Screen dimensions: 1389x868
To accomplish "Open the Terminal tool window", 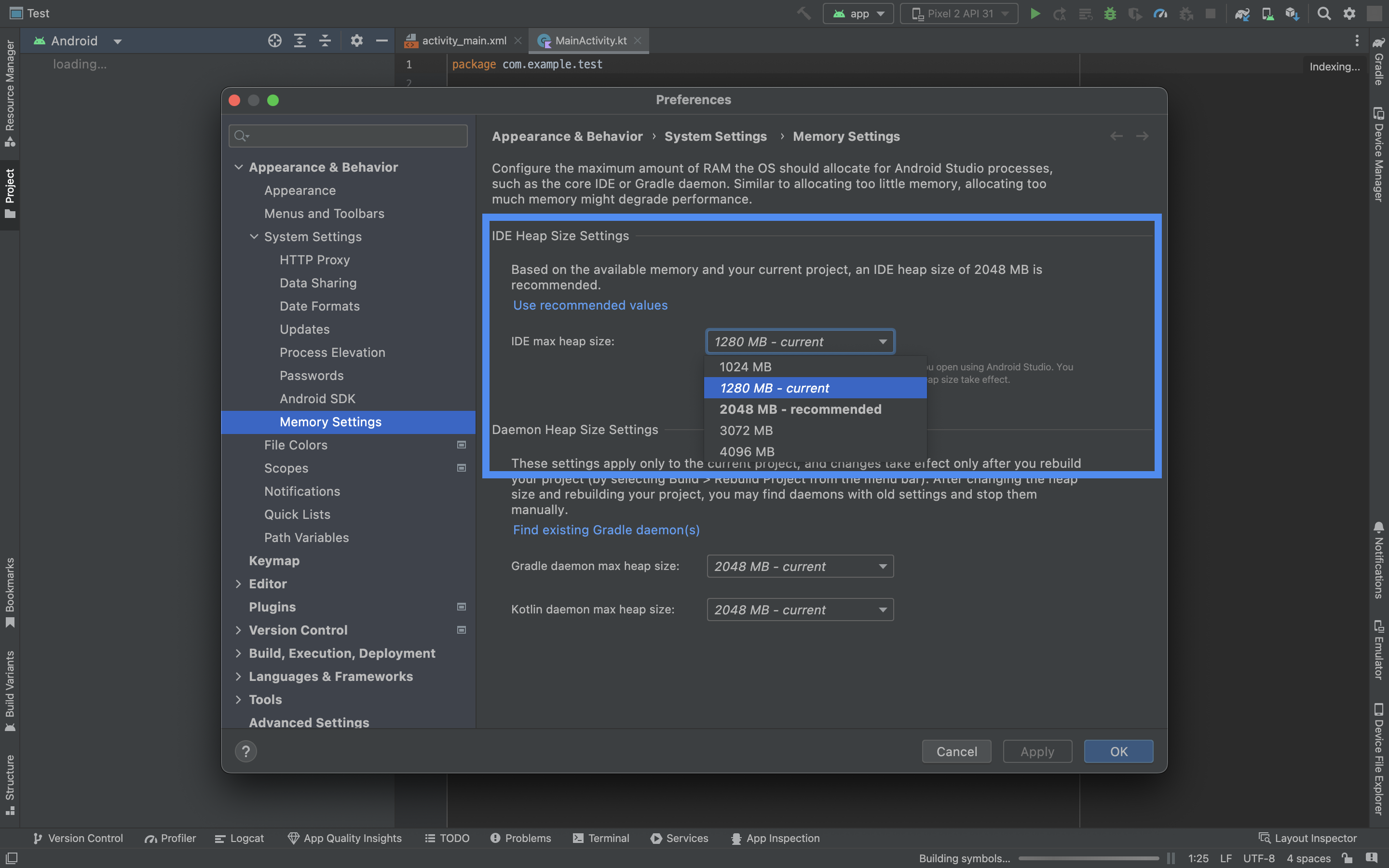I will pos(601,838).
